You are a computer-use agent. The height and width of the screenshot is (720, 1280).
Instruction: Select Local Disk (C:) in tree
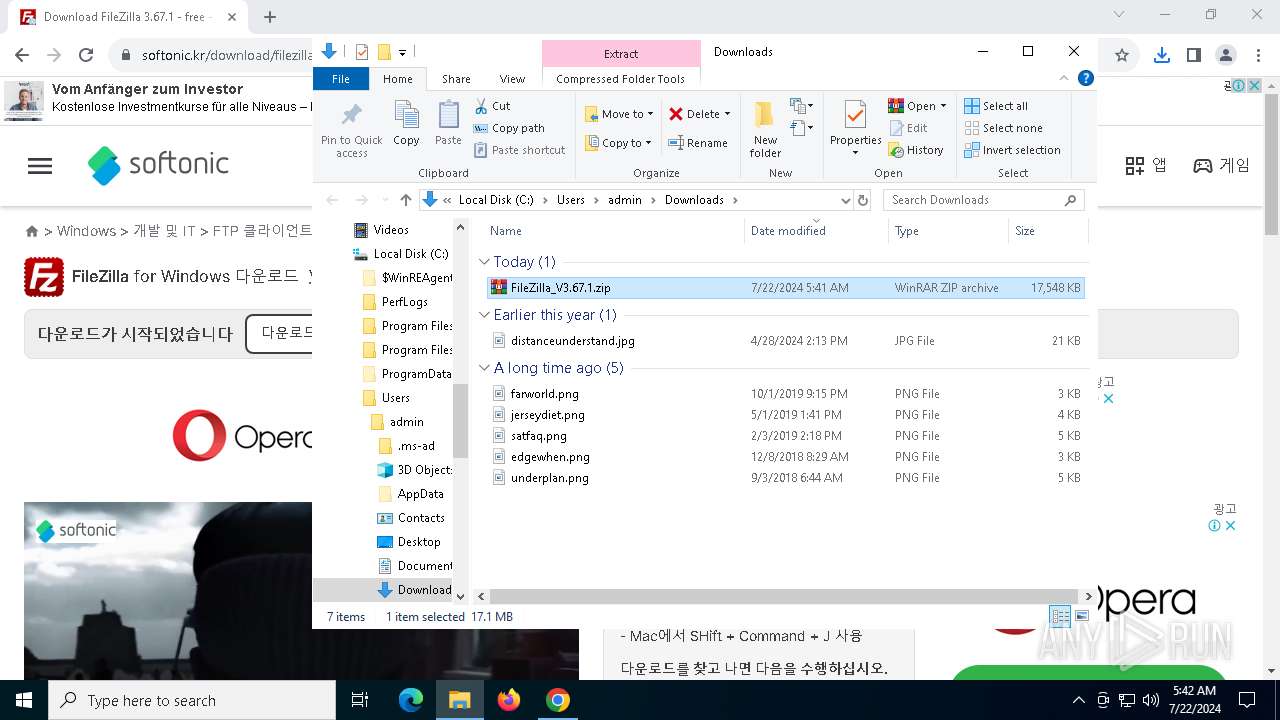[401, 254]
